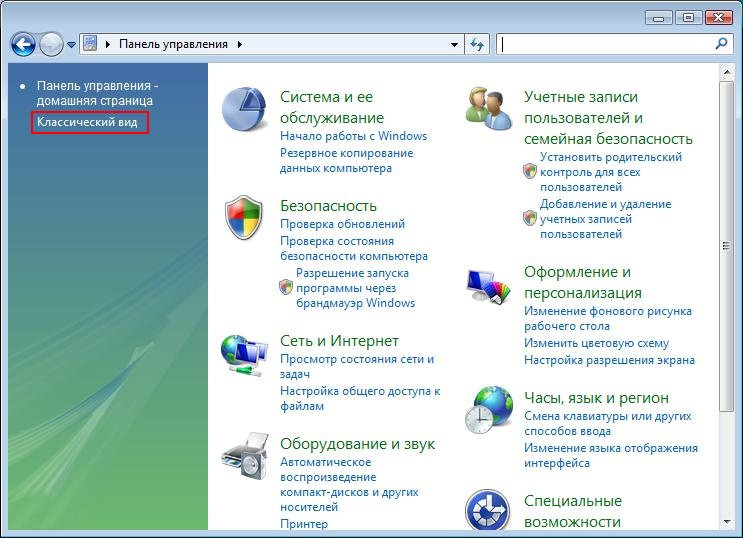Click the refresh button next to address bar
Viewport: 743px width, 538px height.
point(477,44)
